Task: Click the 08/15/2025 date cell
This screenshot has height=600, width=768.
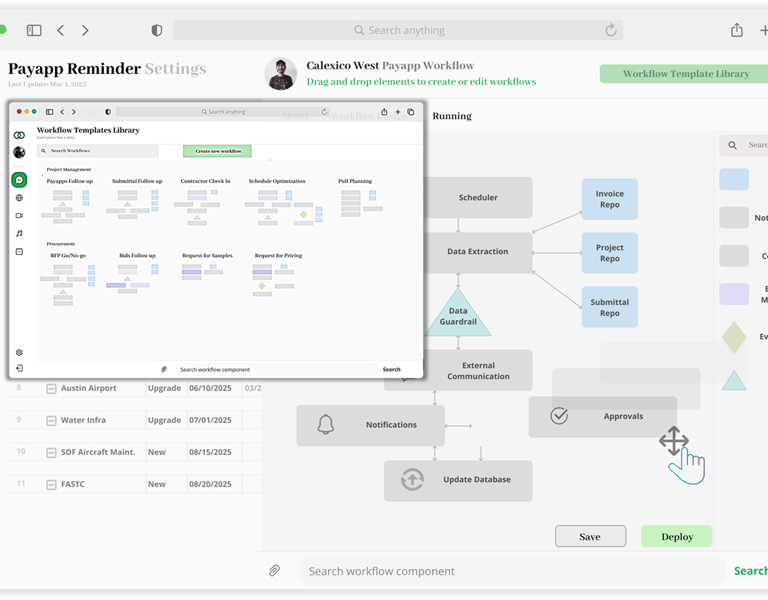Action: [211, 452]
